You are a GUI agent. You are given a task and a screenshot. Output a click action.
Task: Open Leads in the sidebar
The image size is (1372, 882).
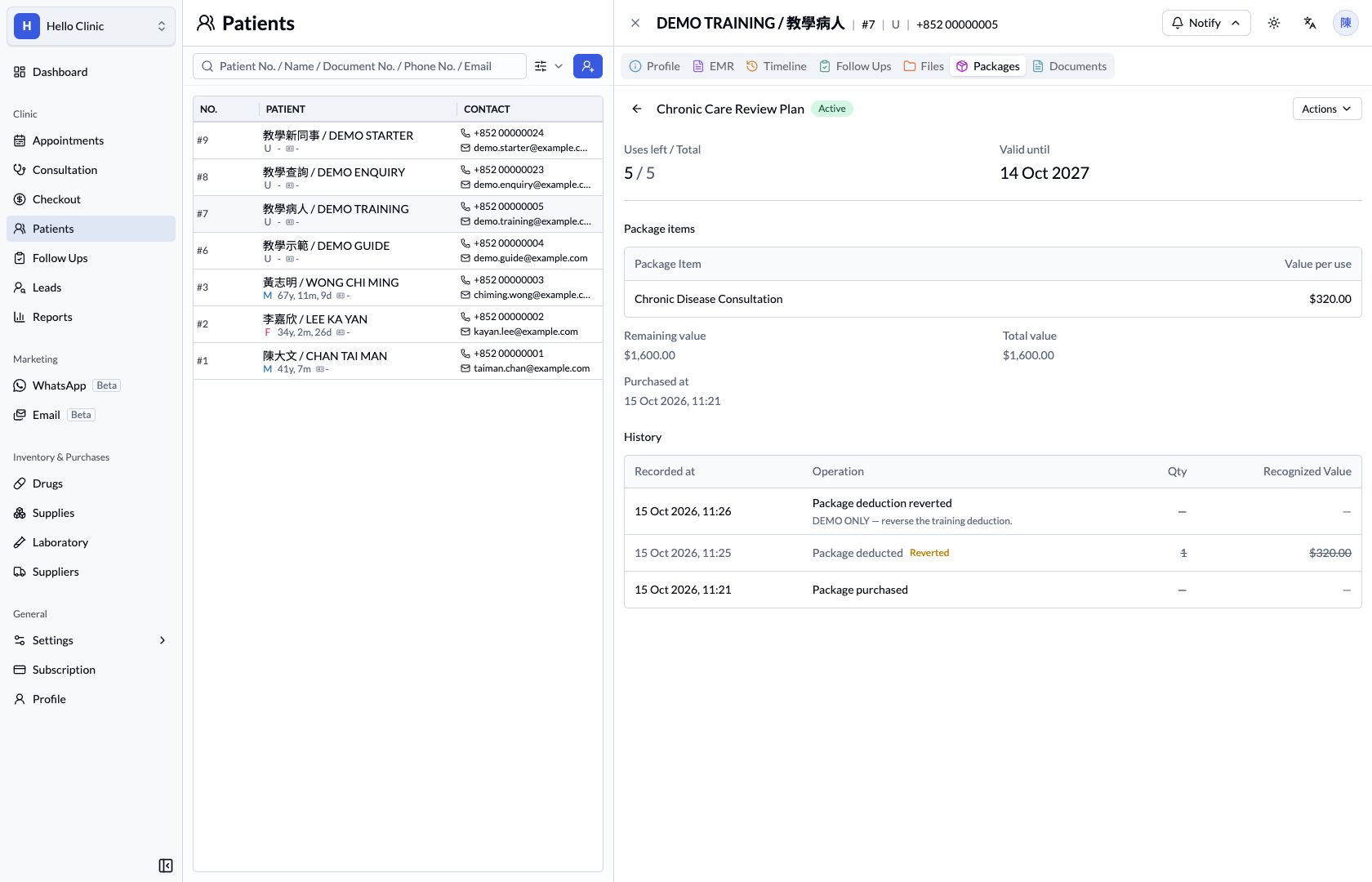click(91, 287)
